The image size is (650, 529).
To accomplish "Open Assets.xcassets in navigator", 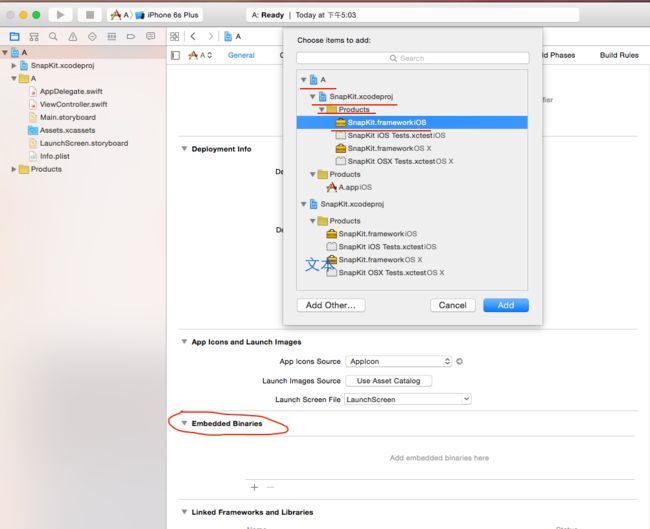I will click(62, 130).
